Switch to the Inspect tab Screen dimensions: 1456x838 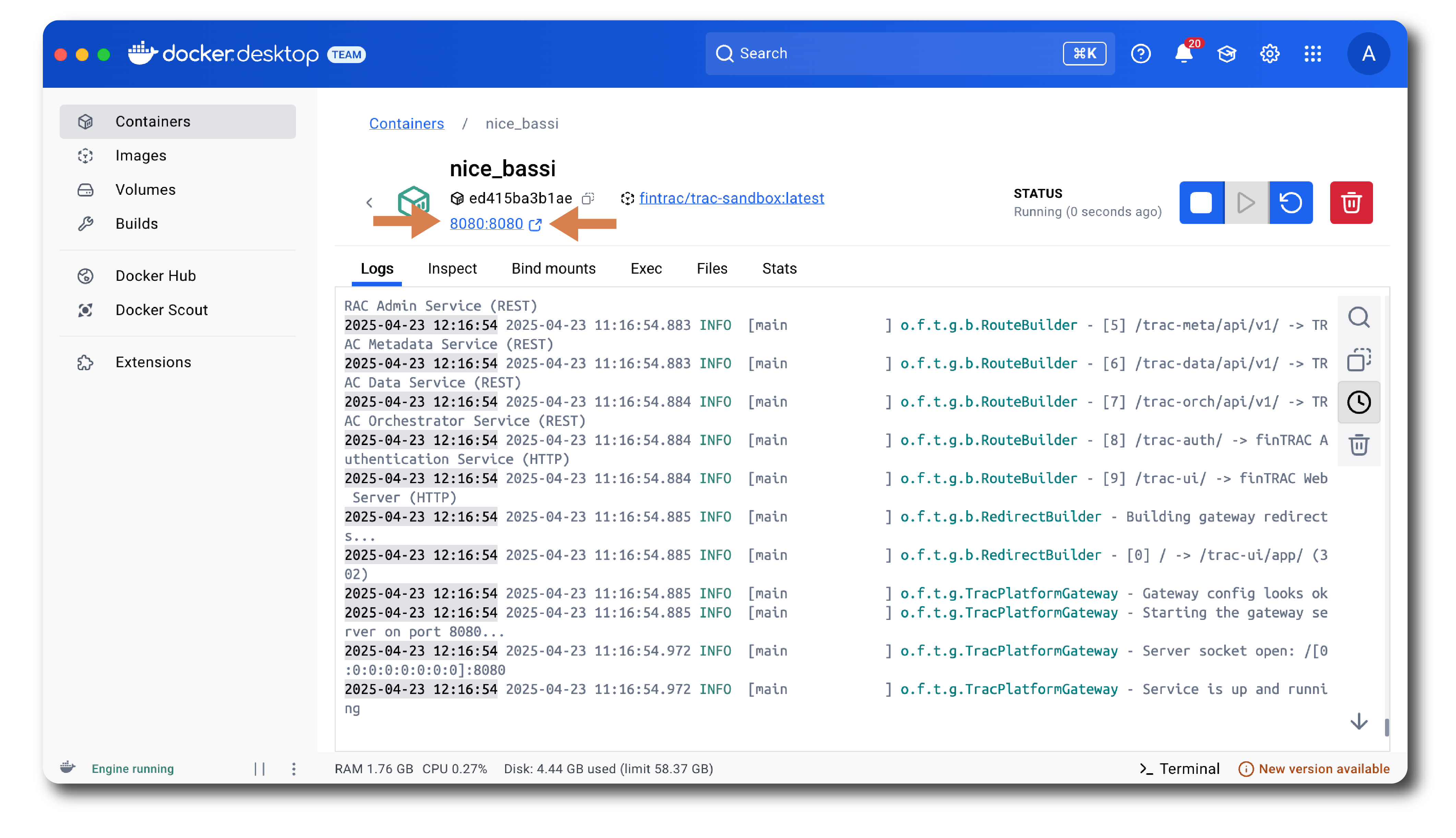(452, 269)
